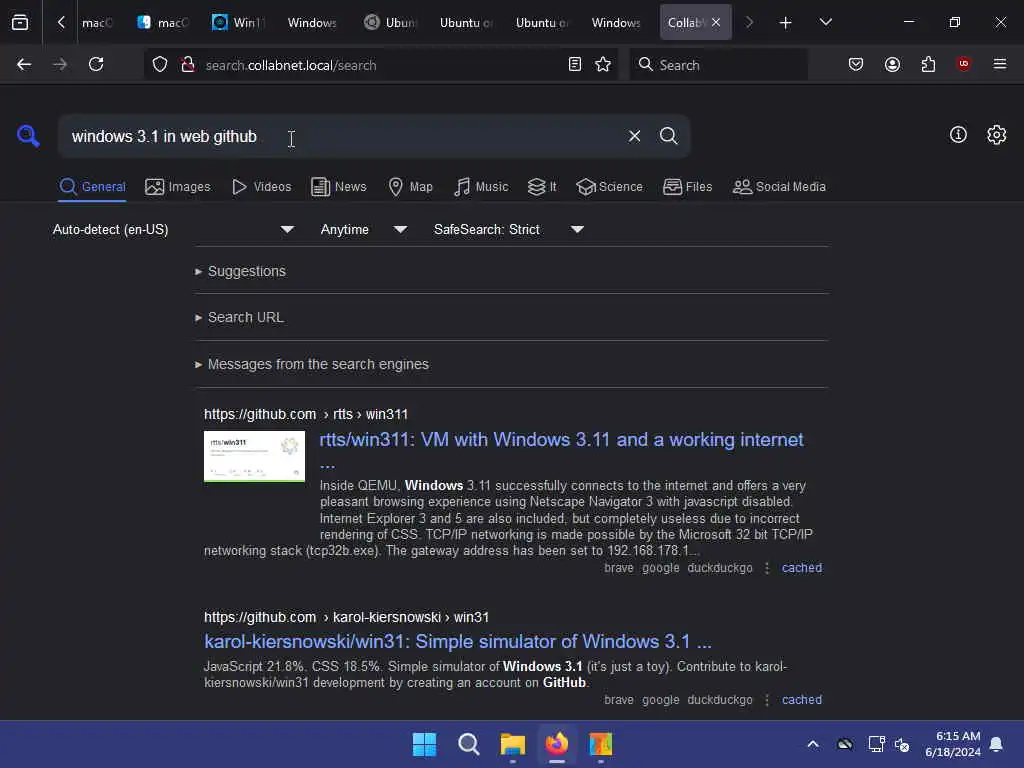Open Firefox account icon
The height and width of the screenshot is (768, 1024).
coord(892,64)
